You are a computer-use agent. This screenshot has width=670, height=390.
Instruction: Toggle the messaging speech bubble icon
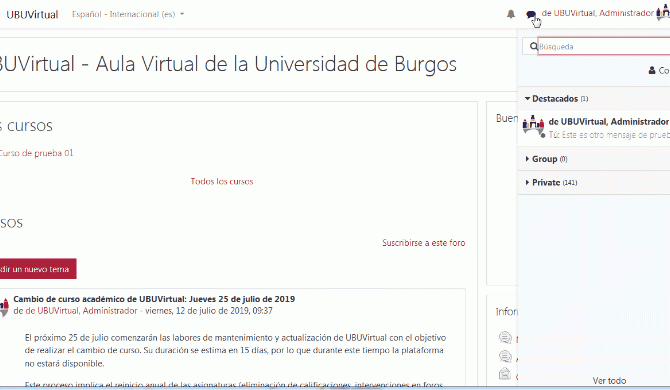[x=531, y=15]
